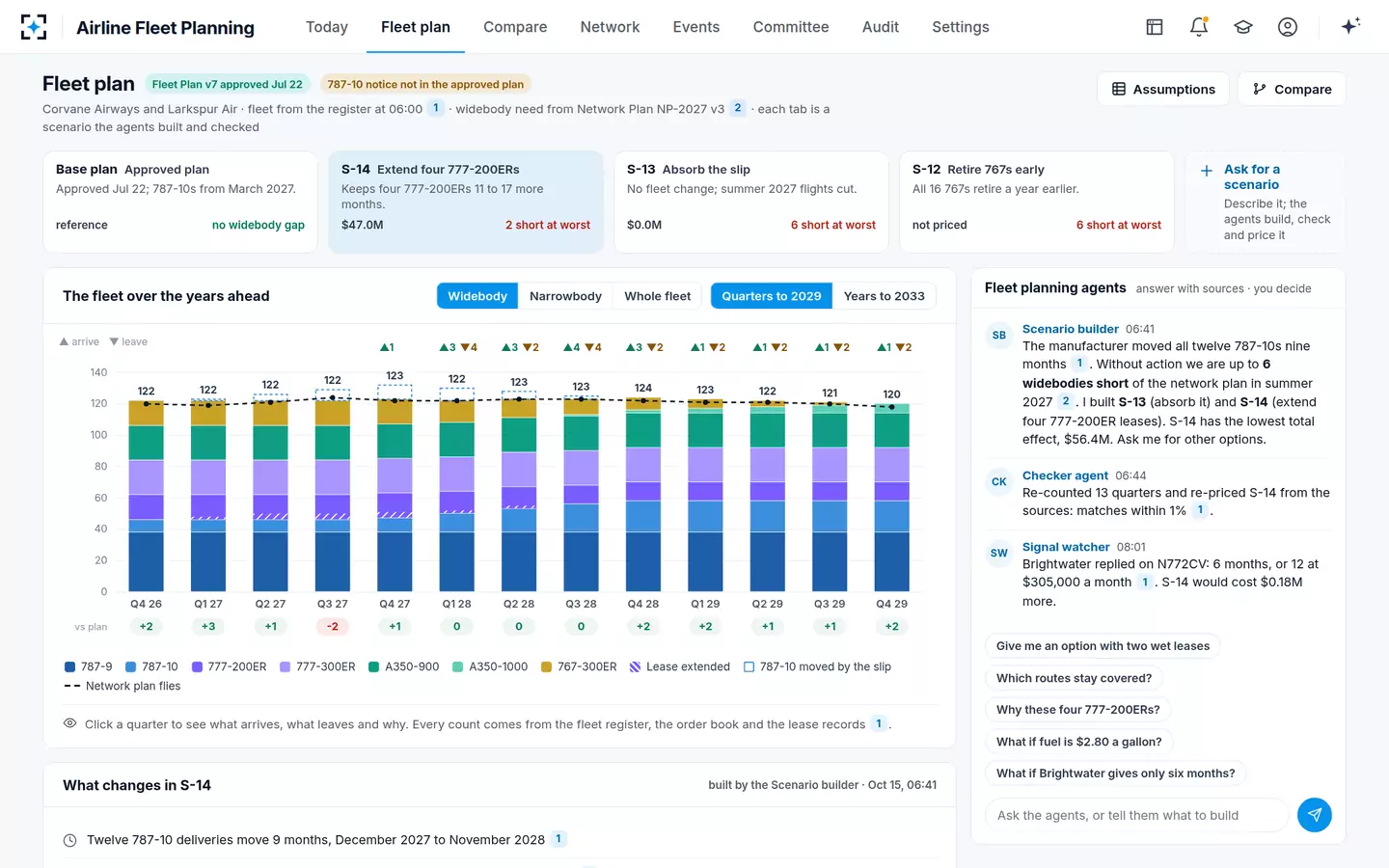Click the -2 vs plan chip under Q3 27
1389x868 pixels.
pos(333,626)
